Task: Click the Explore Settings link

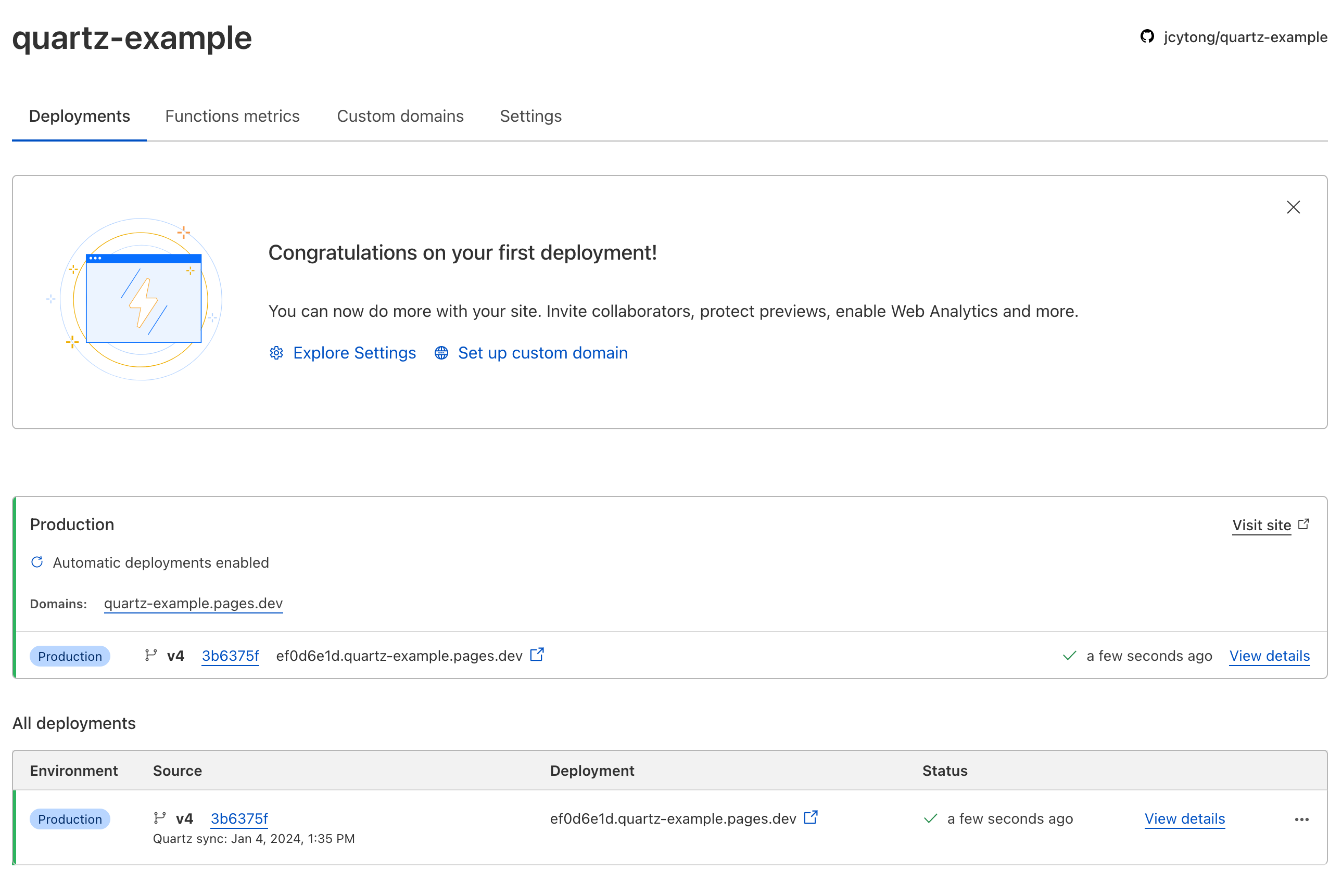Action: tap(355, 353)
